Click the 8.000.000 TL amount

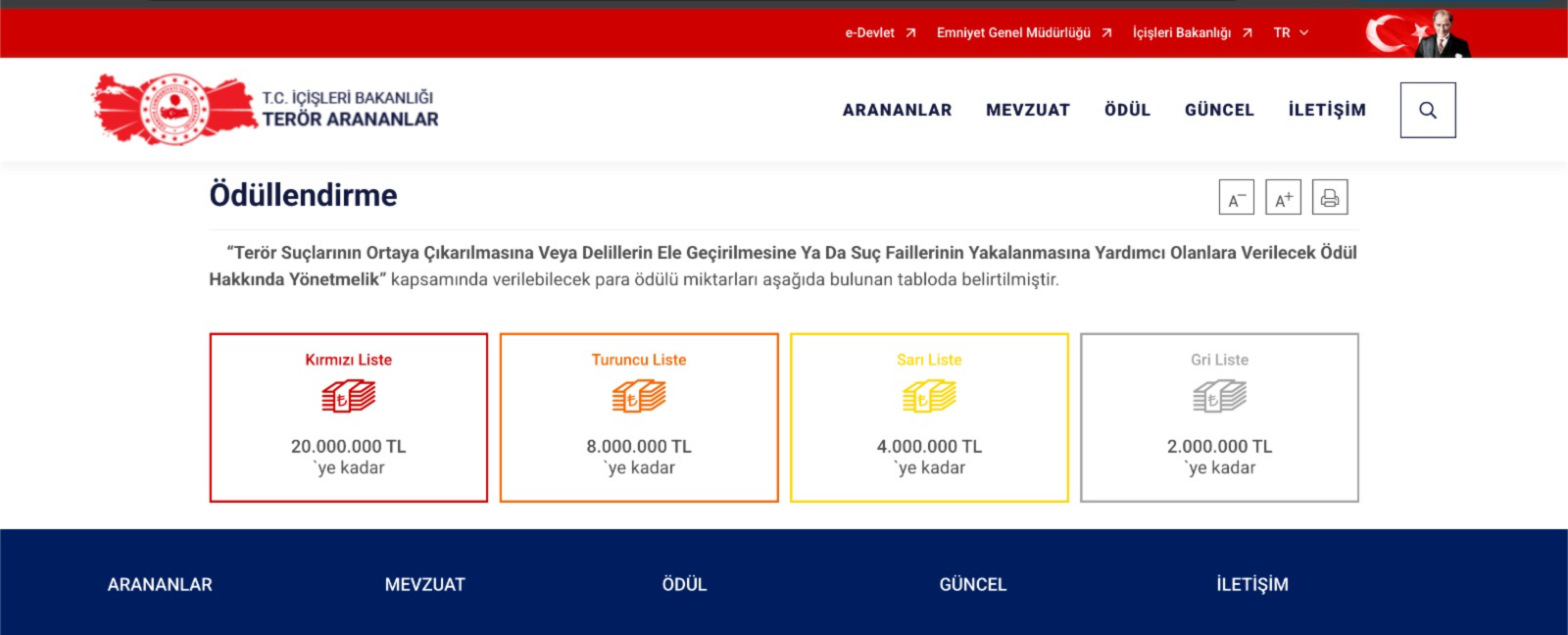(639, 447)
